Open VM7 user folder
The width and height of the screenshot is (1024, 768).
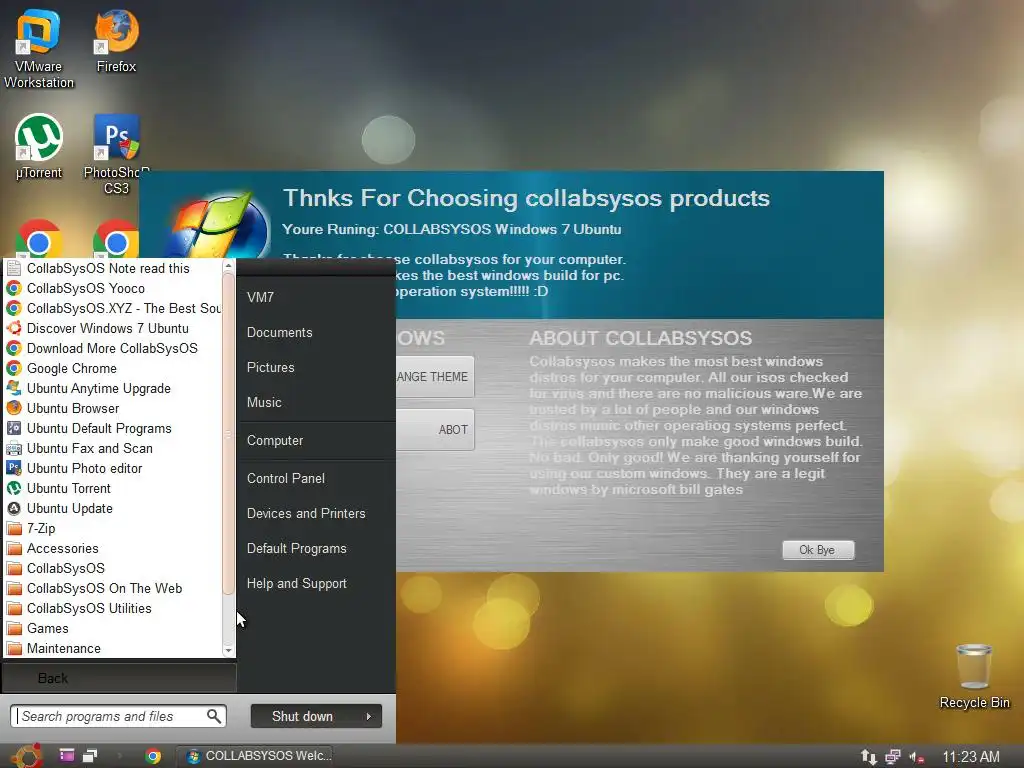pos(316,297)
